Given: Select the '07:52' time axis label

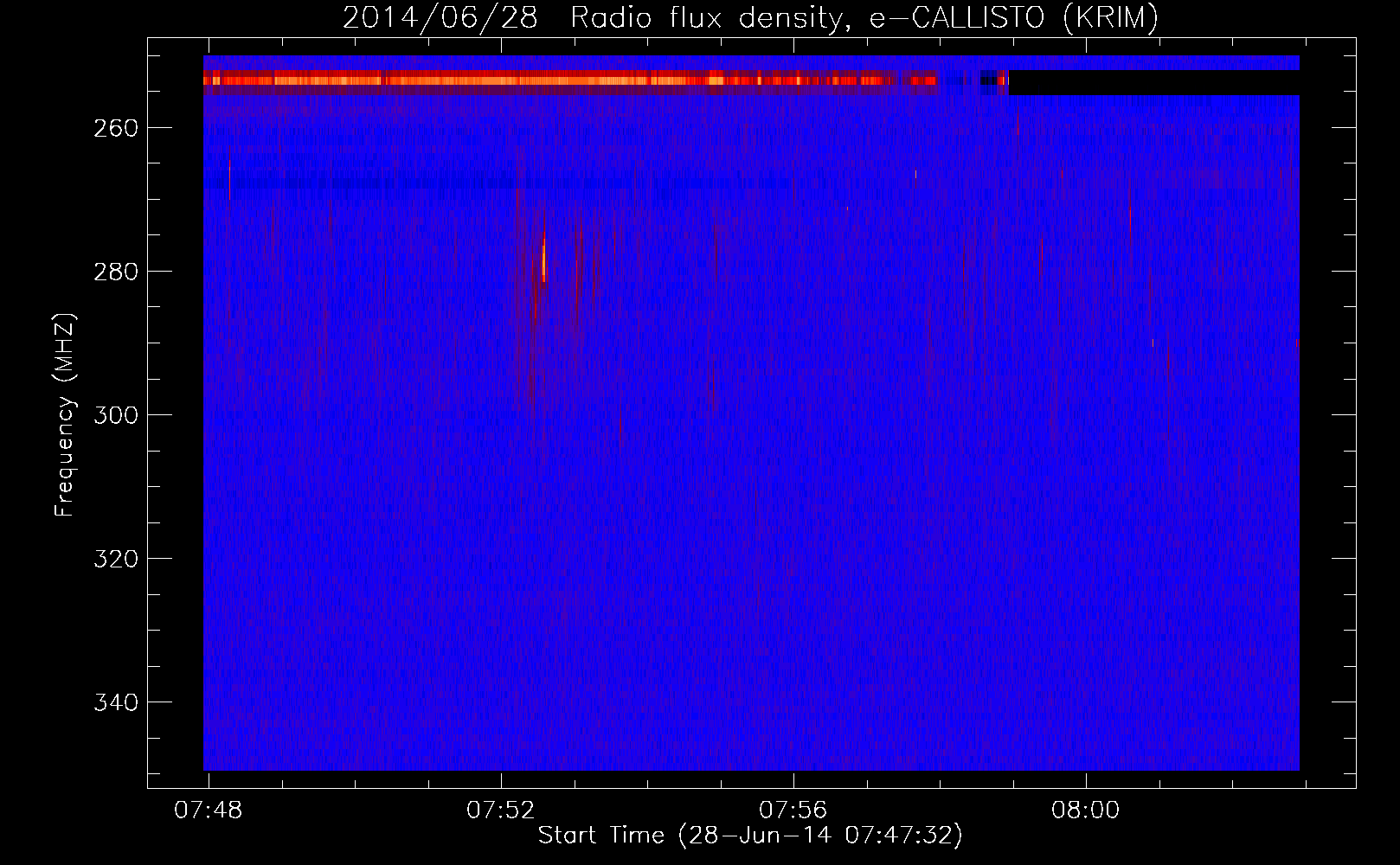Looking at the screenshot, I should point(501,811).
